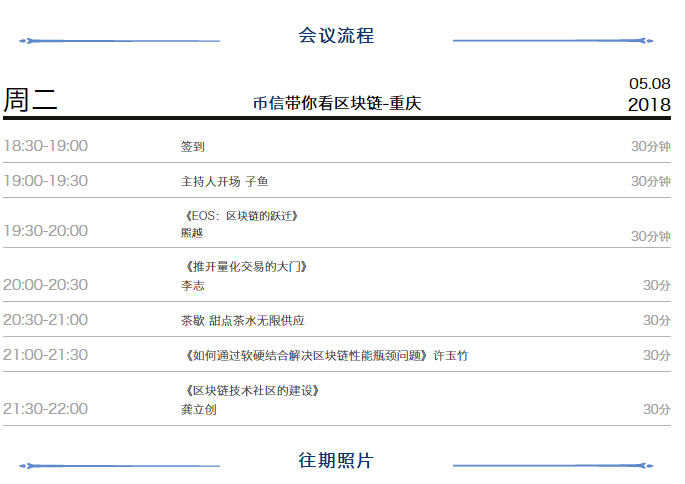Click the 2018 year label

(x=649, y=104)
